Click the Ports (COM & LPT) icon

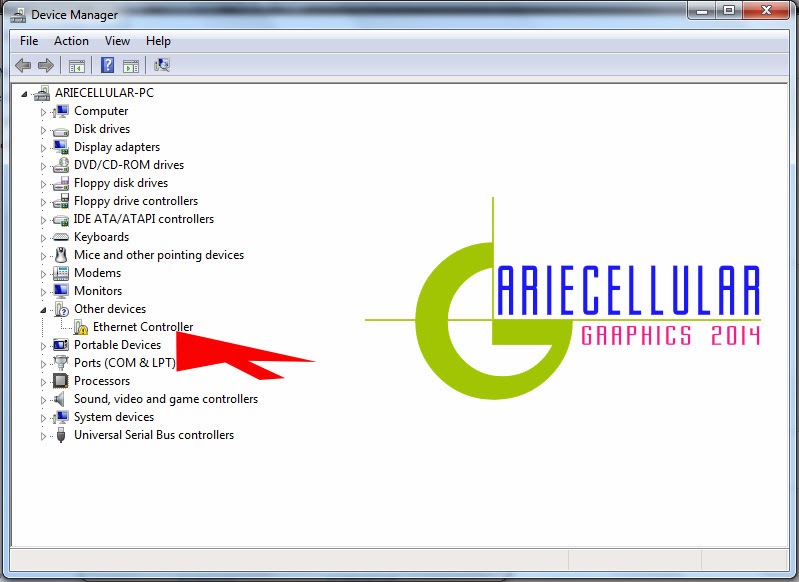61,363
